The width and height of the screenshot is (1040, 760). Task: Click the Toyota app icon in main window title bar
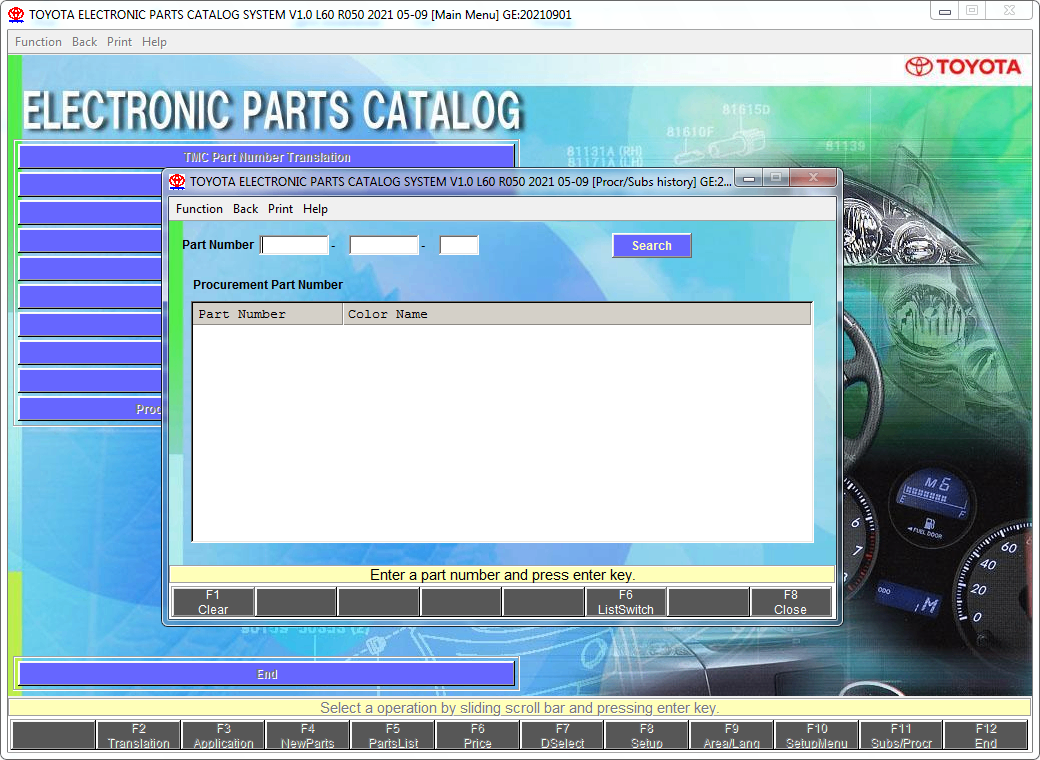click(16, 15)
